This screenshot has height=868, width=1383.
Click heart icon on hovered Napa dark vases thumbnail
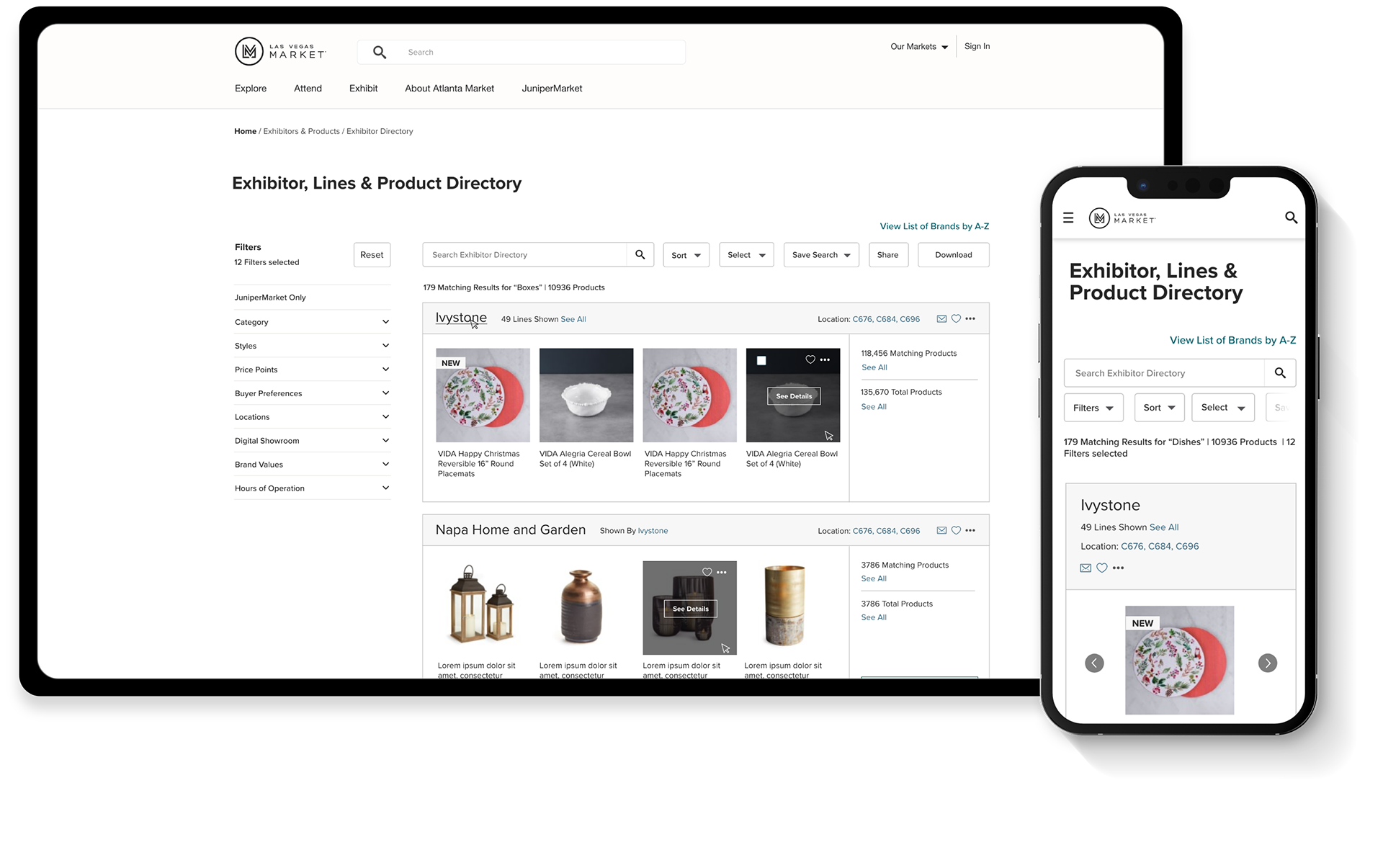click(x=707, y=572)
